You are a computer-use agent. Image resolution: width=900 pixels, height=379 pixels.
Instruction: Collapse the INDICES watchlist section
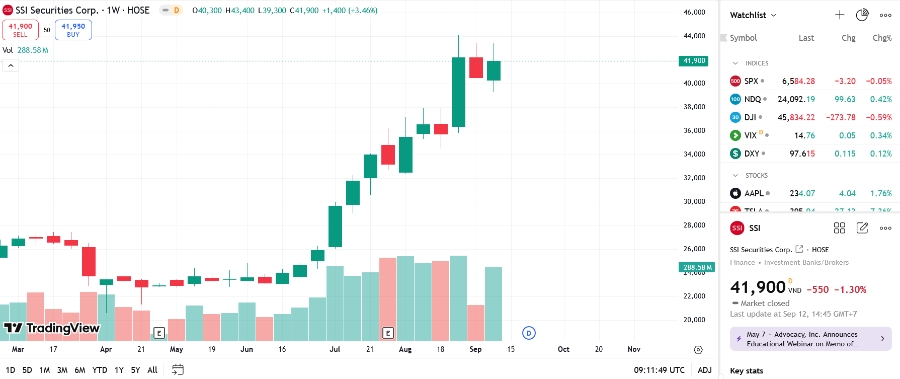(735, 63)
